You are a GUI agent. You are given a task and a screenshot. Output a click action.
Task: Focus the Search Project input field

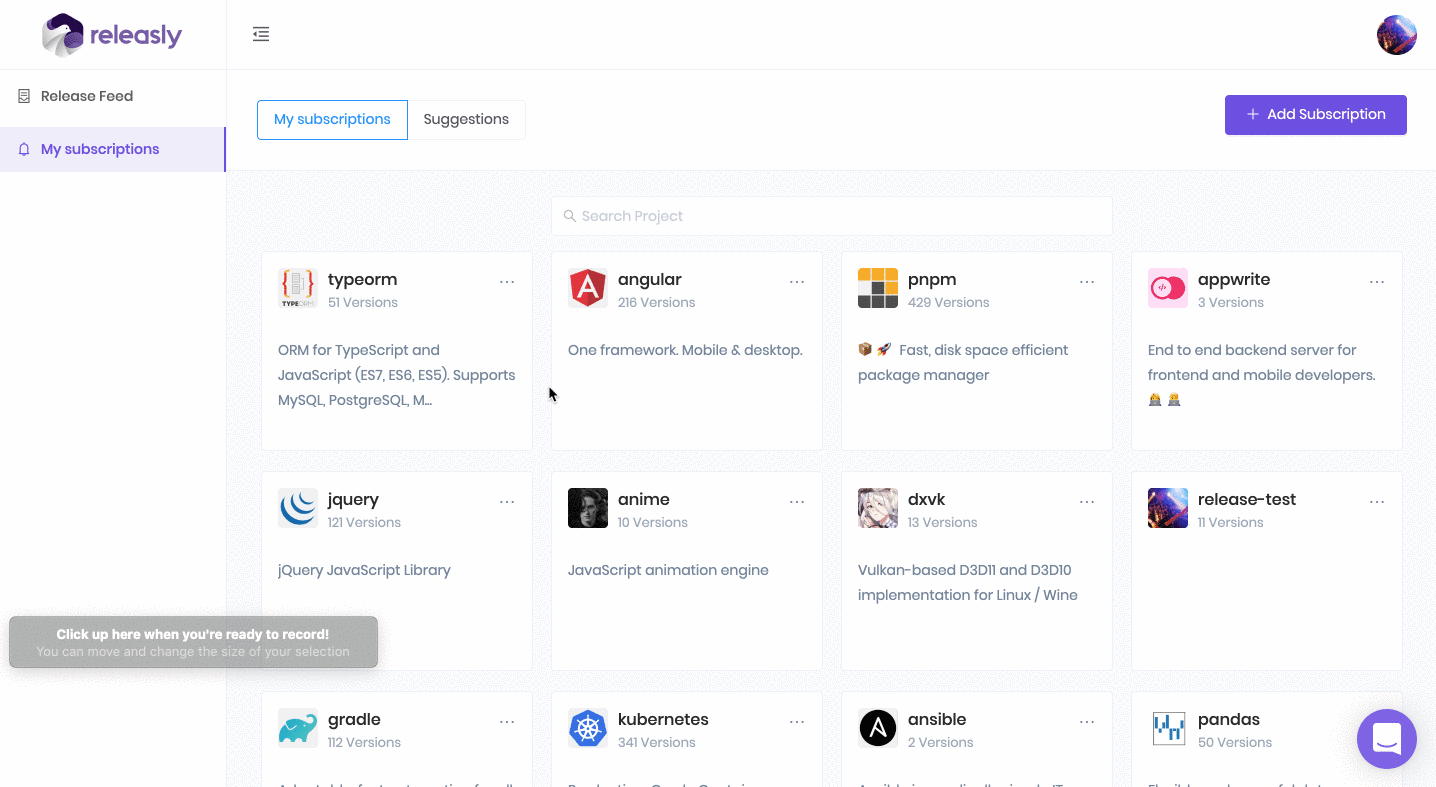832,216
